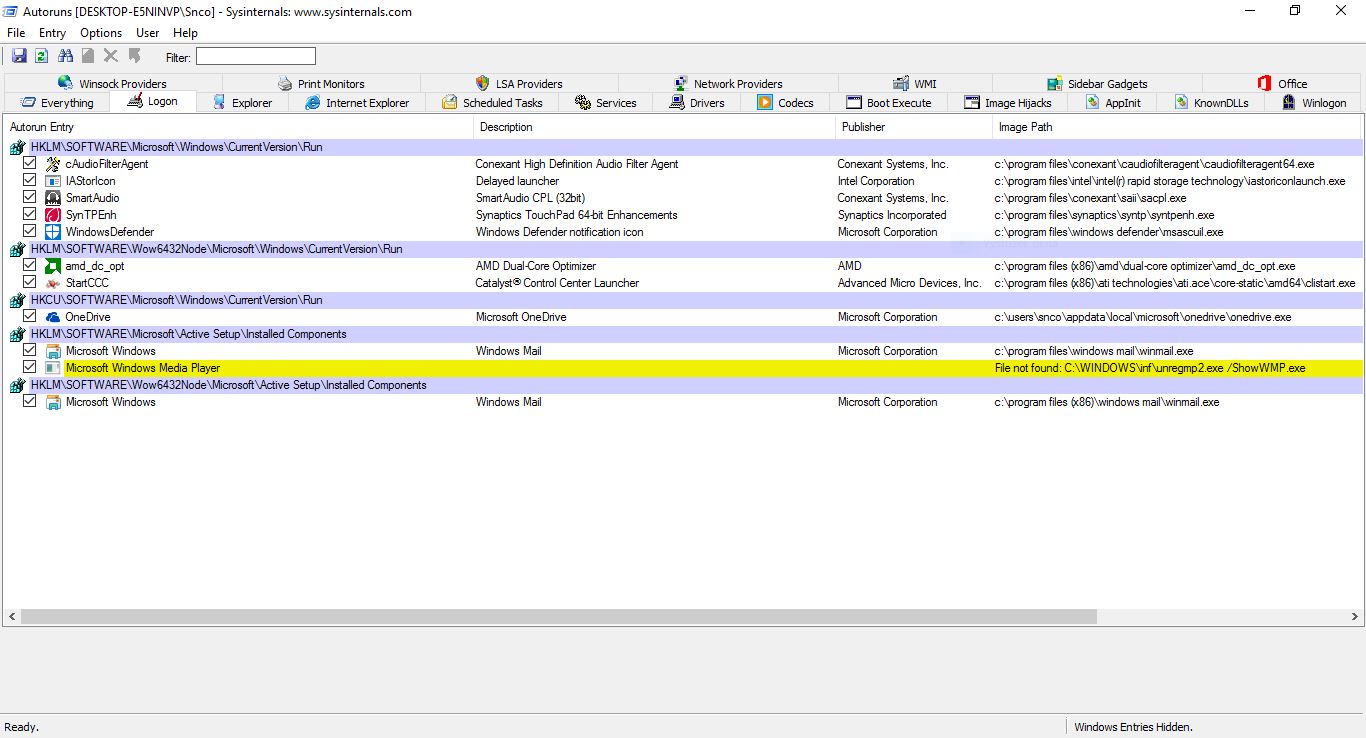Click registry icon beside HKLM Wow6432Node Run key
This screenshot has width=1366, height=738.
[18, 249]
